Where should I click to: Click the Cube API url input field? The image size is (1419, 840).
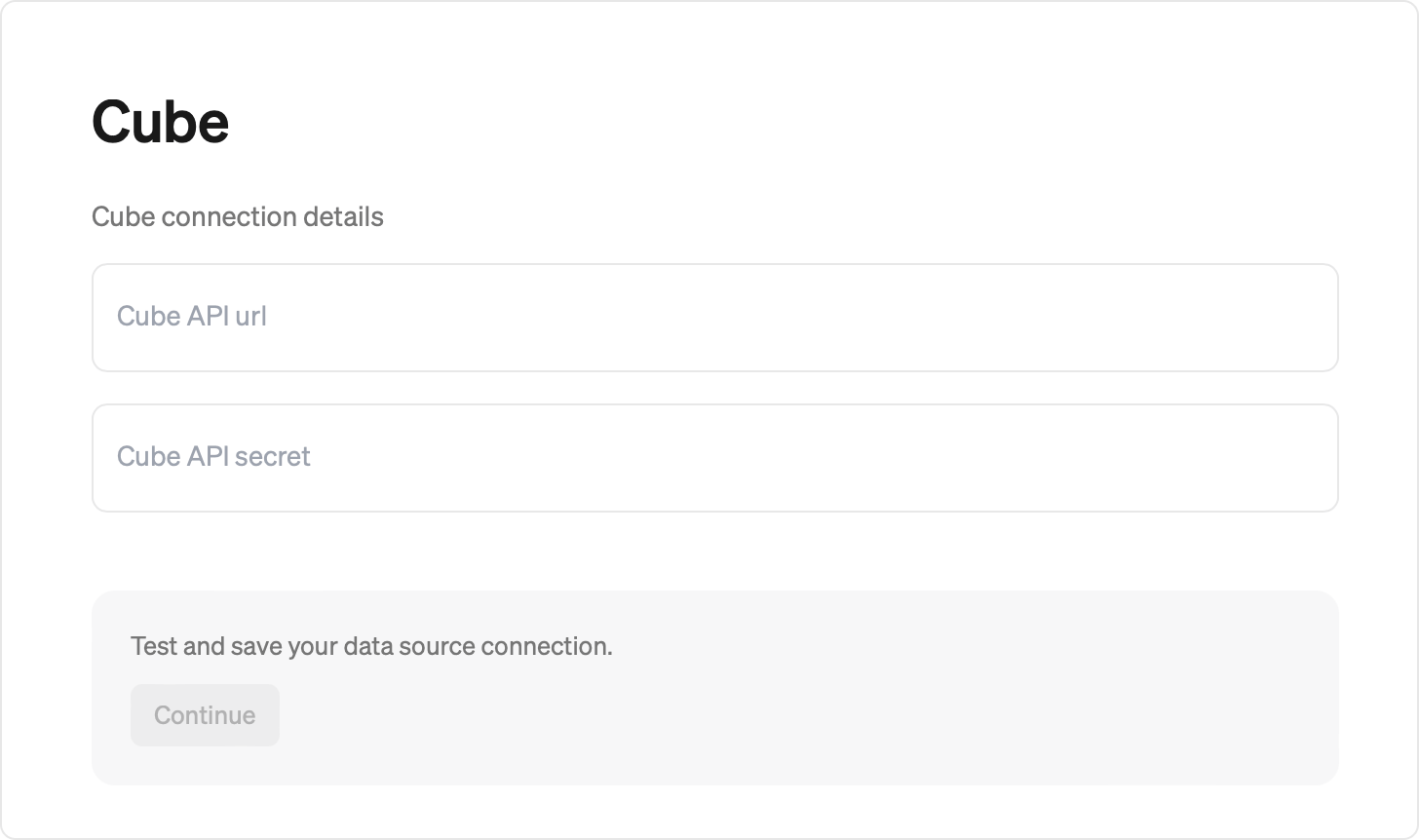[x=714, y=318]
